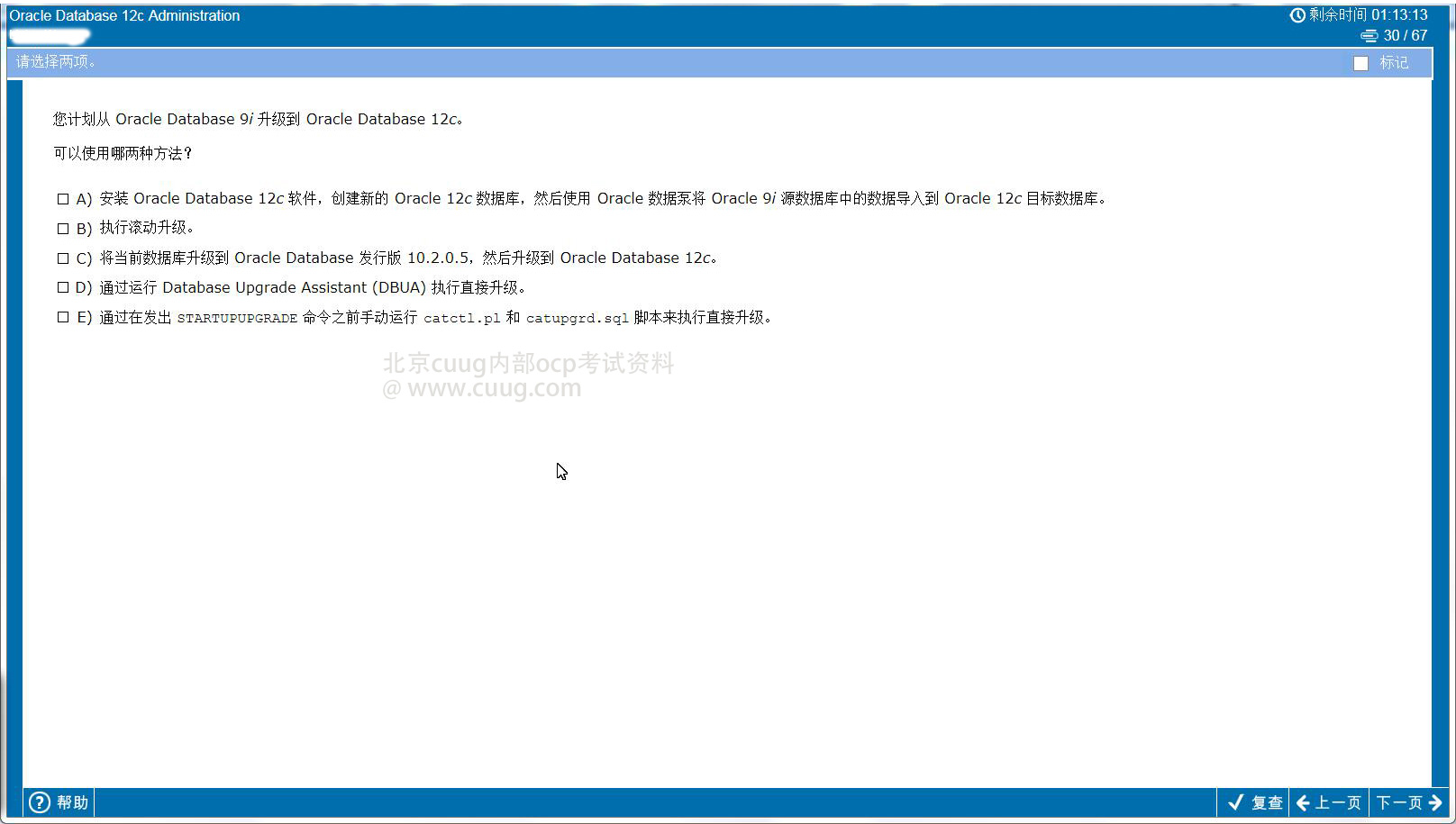Check the box for answer D

pos(63,287)
